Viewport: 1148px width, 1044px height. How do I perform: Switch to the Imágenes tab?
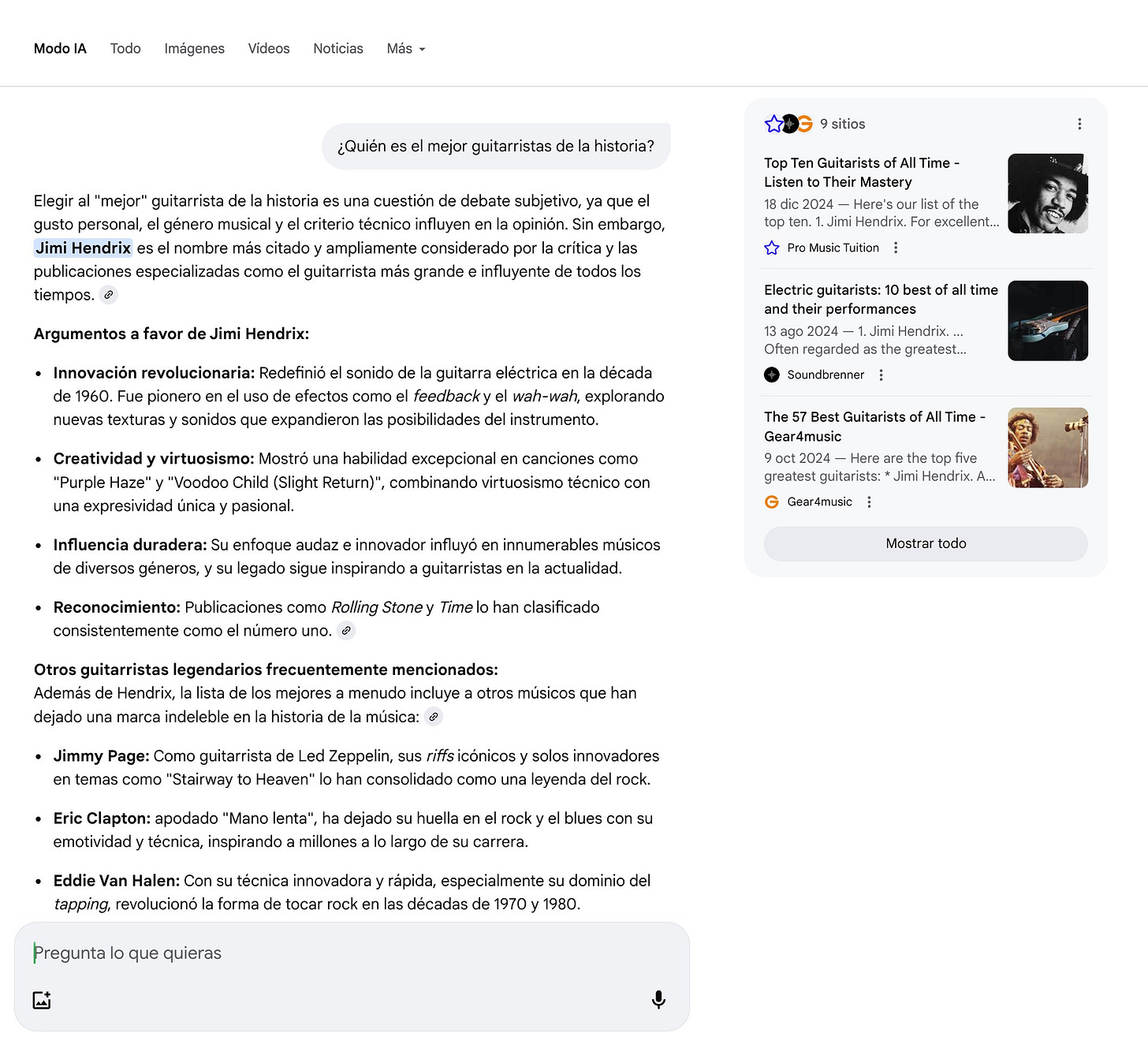pyautogui.click(x=195, y=49)
